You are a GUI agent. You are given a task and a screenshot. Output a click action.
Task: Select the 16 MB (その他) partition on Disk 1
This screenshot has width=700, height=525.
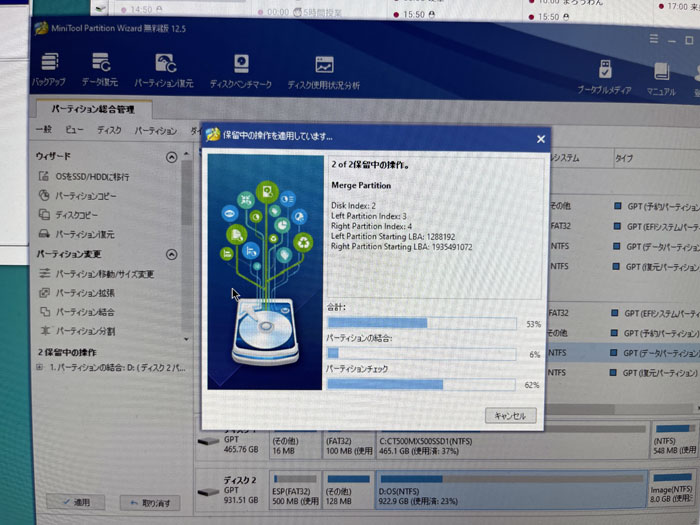coord(295,443)
